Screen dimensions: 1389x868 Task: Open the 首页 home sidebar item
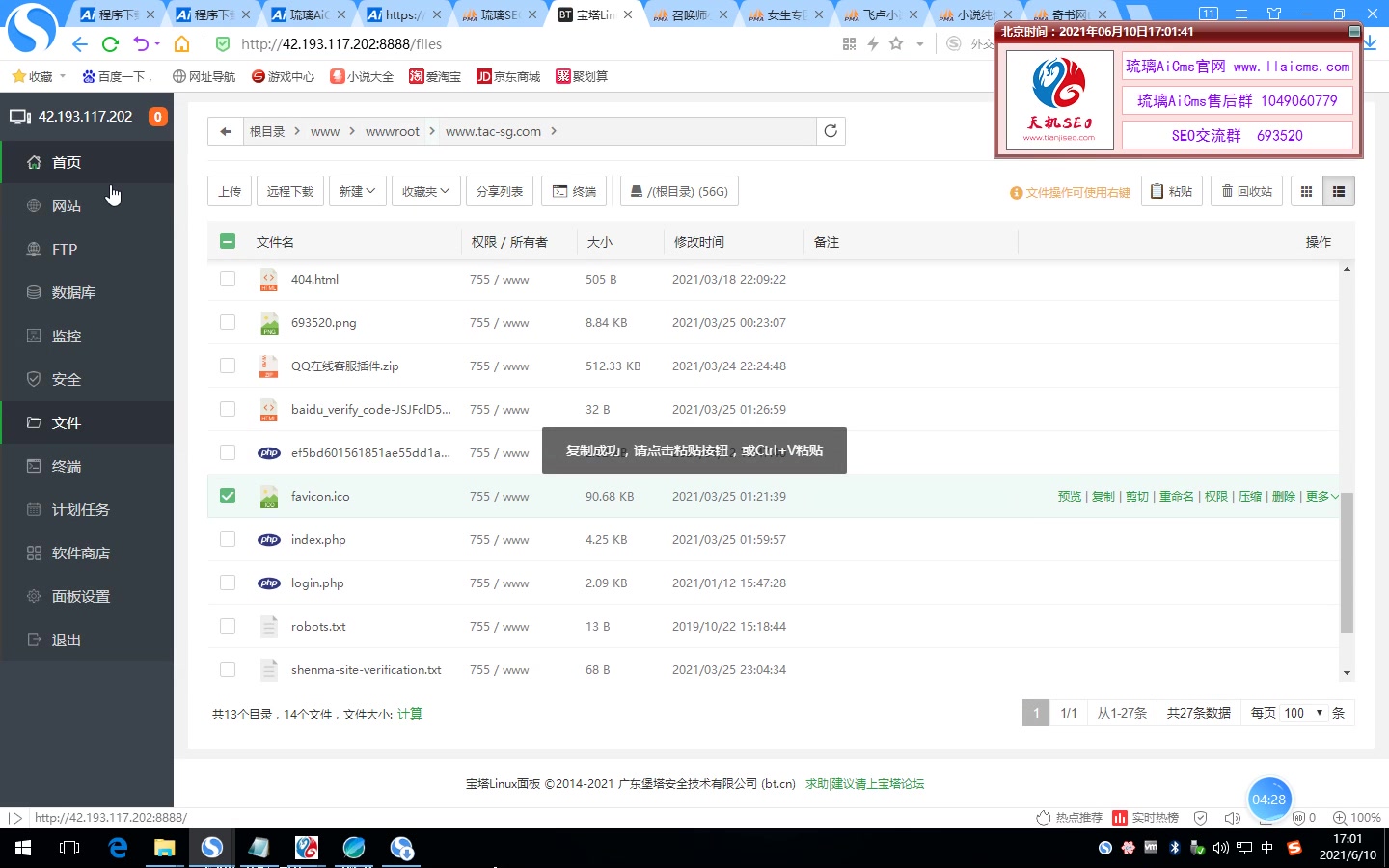pos(87,162)
